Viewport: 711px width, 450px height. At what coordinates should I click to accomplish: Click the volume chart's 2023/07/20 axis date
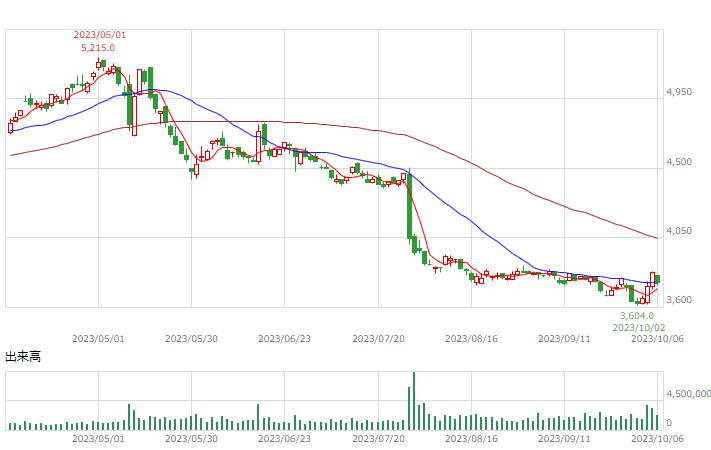(x=378, y=439)
